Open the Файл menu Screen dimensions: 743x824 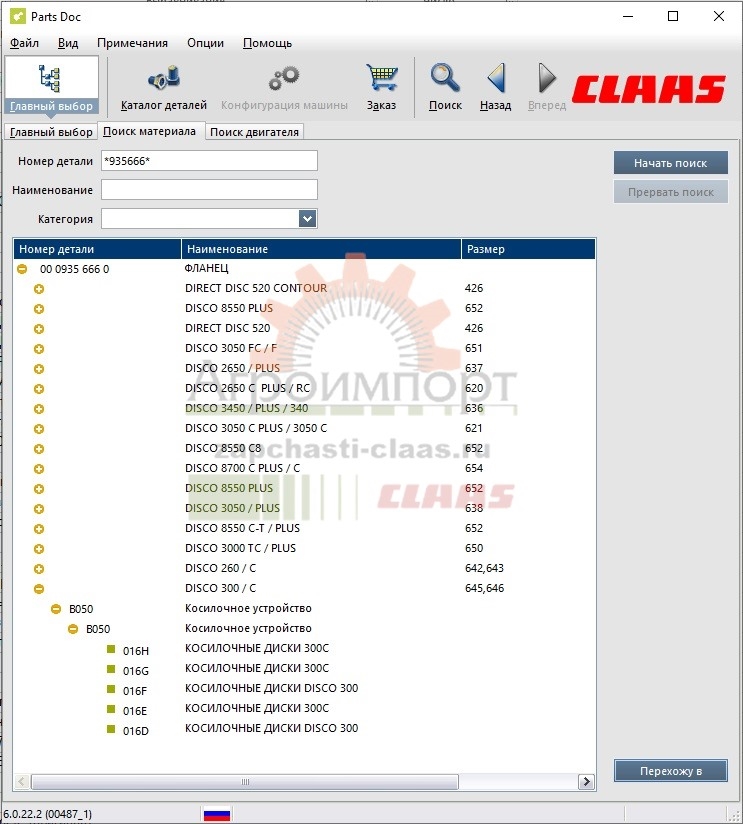[24, 43]
